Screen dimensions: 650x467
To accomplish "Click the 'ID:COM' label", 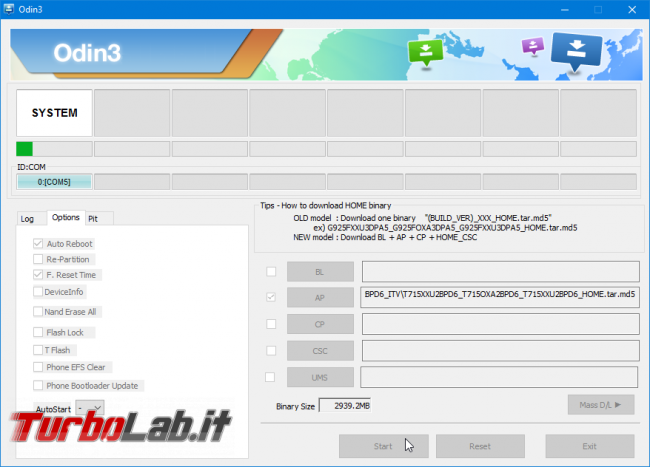I will 31,167.
